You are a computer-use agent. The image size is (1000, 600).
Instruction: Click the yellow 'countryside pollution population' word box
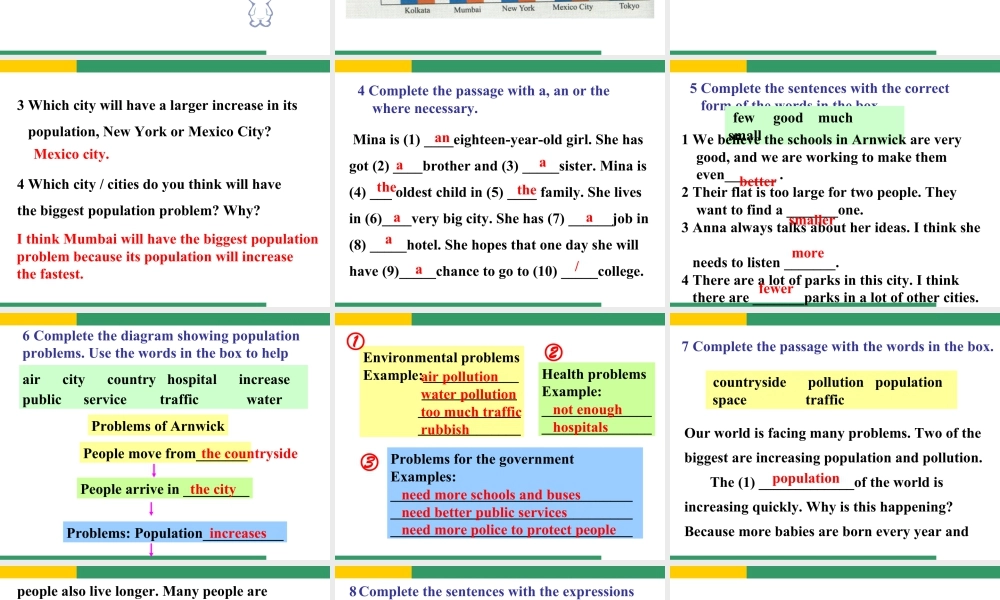coord(828,391)
